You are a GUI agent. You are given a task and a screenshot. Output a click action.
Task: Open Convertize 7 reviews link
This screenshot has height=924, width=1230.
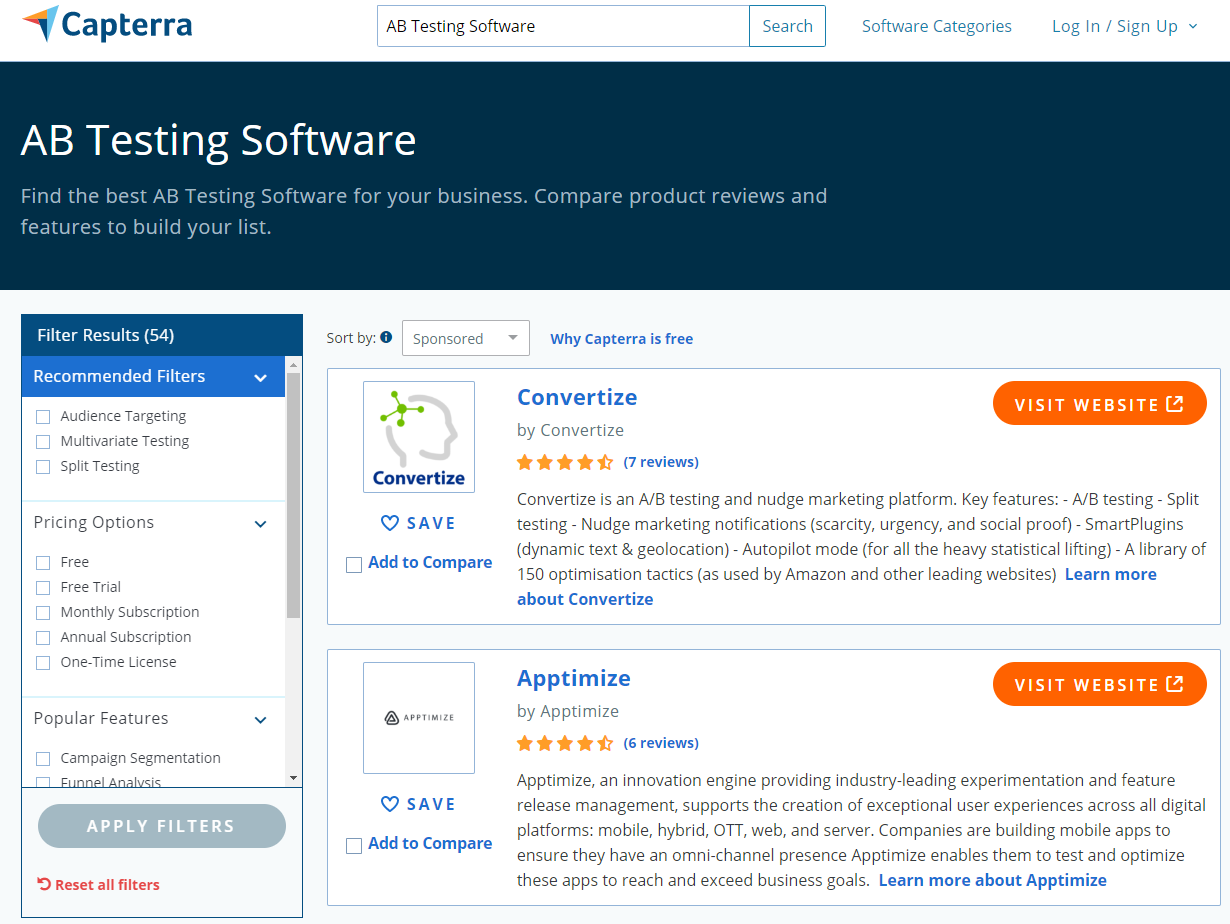pyautogui.click(x=661, y=462)
